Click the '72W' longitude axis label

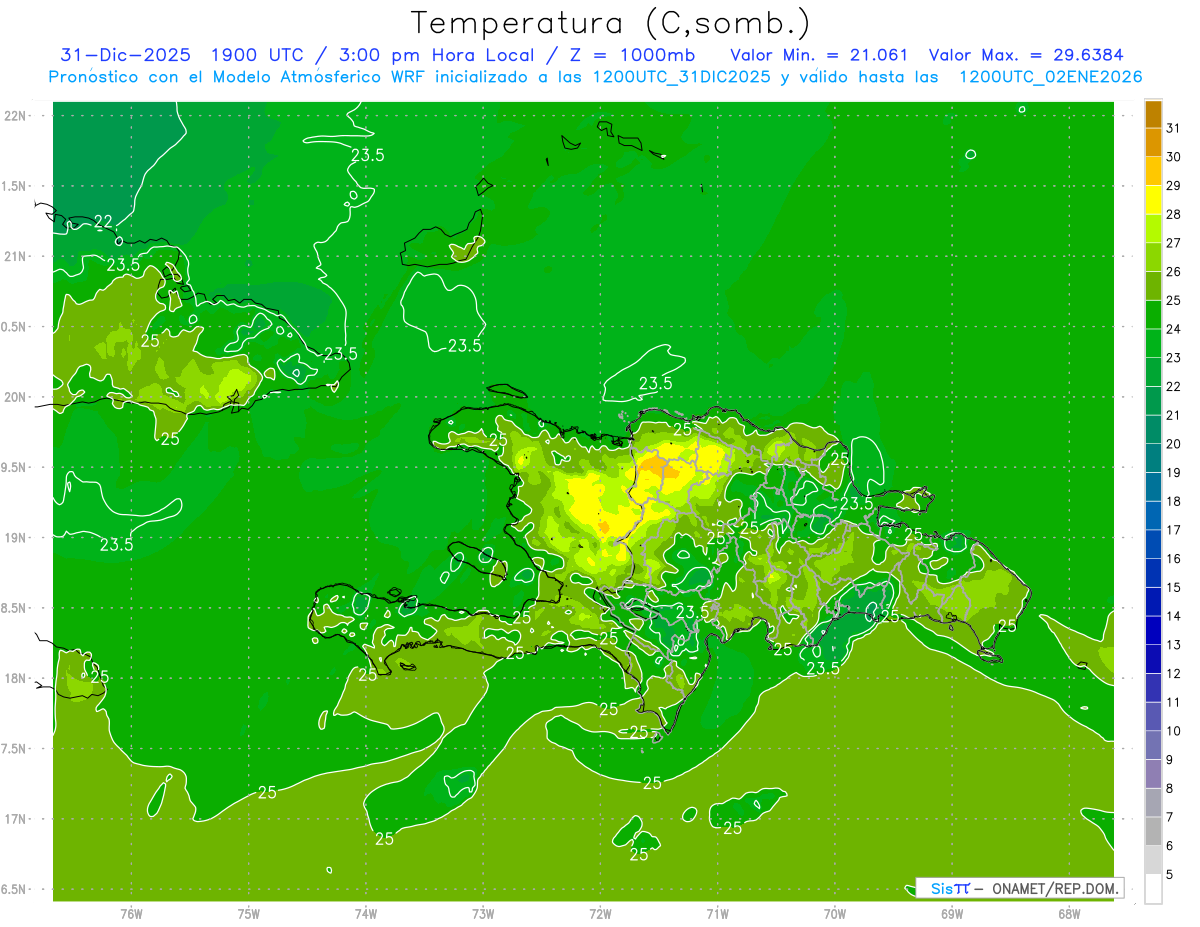click(600, 913)
